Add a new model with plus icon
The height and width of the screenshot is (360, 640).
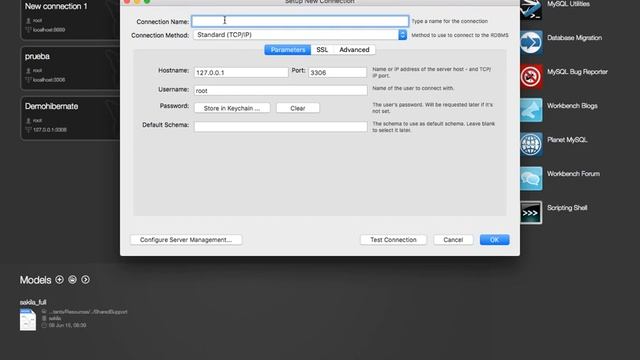click(x=60, y=280)
